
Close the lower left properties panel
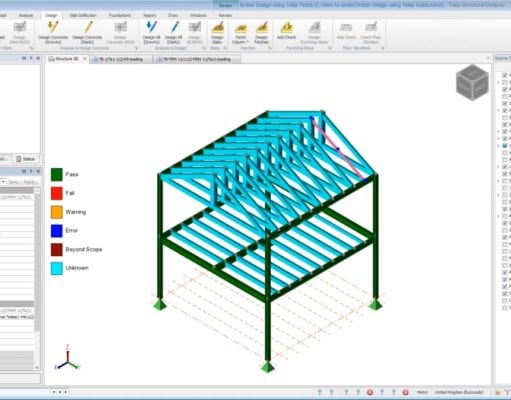tap(38, 171)
